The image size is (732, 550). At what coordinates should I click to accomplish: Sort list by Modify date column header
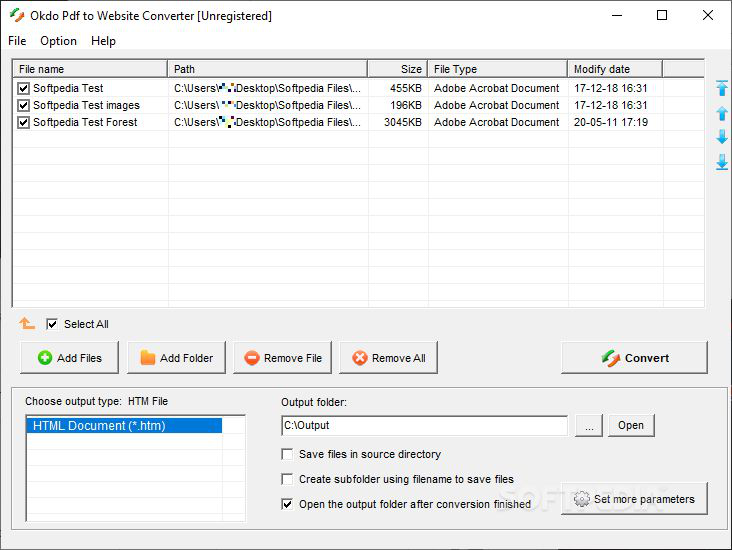pyautogui.click(x=615, y=69)
